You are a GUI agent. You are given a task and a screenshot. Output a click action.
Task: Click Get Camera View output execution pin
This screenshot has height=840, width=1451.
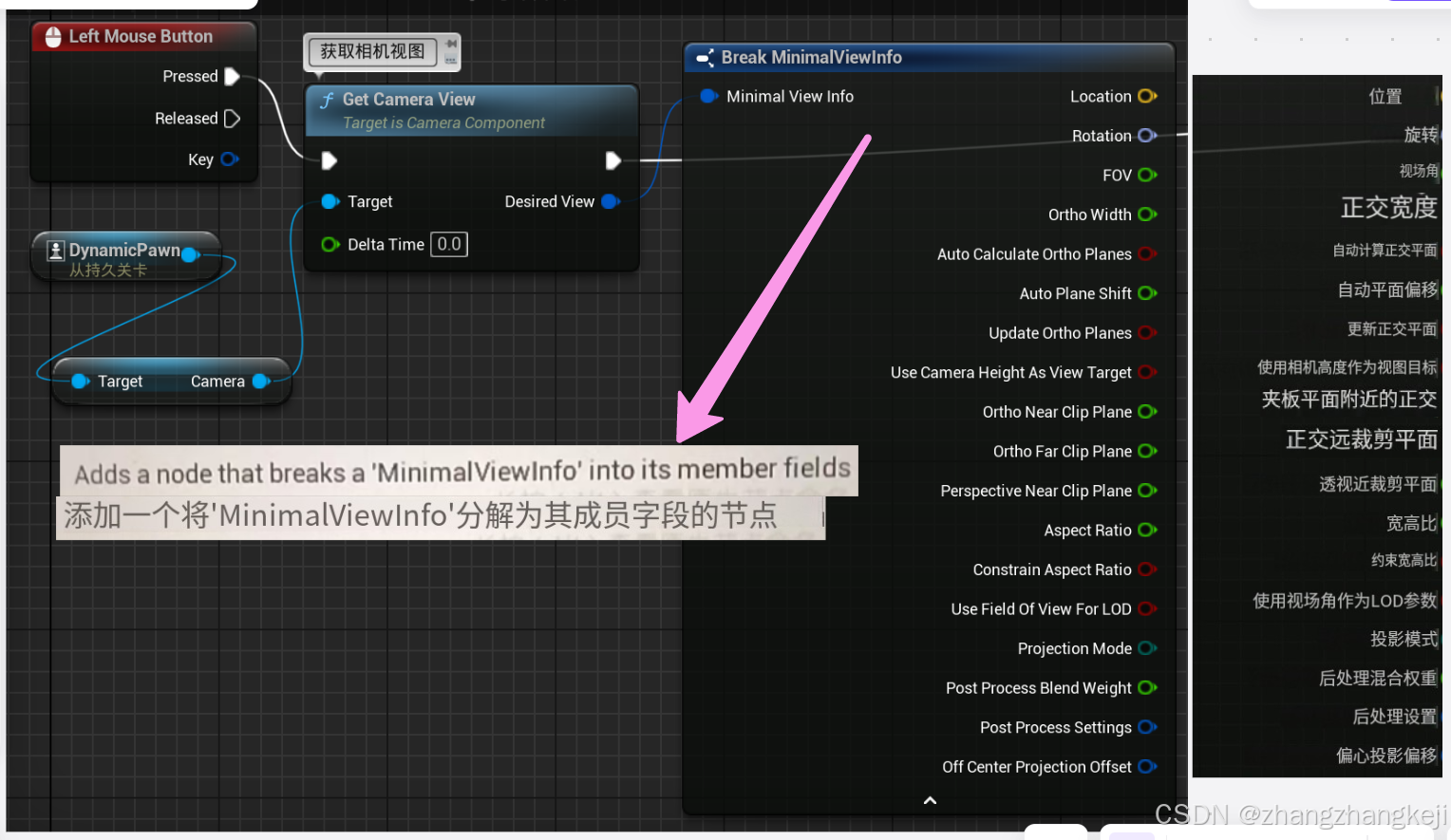click(613, 160)
